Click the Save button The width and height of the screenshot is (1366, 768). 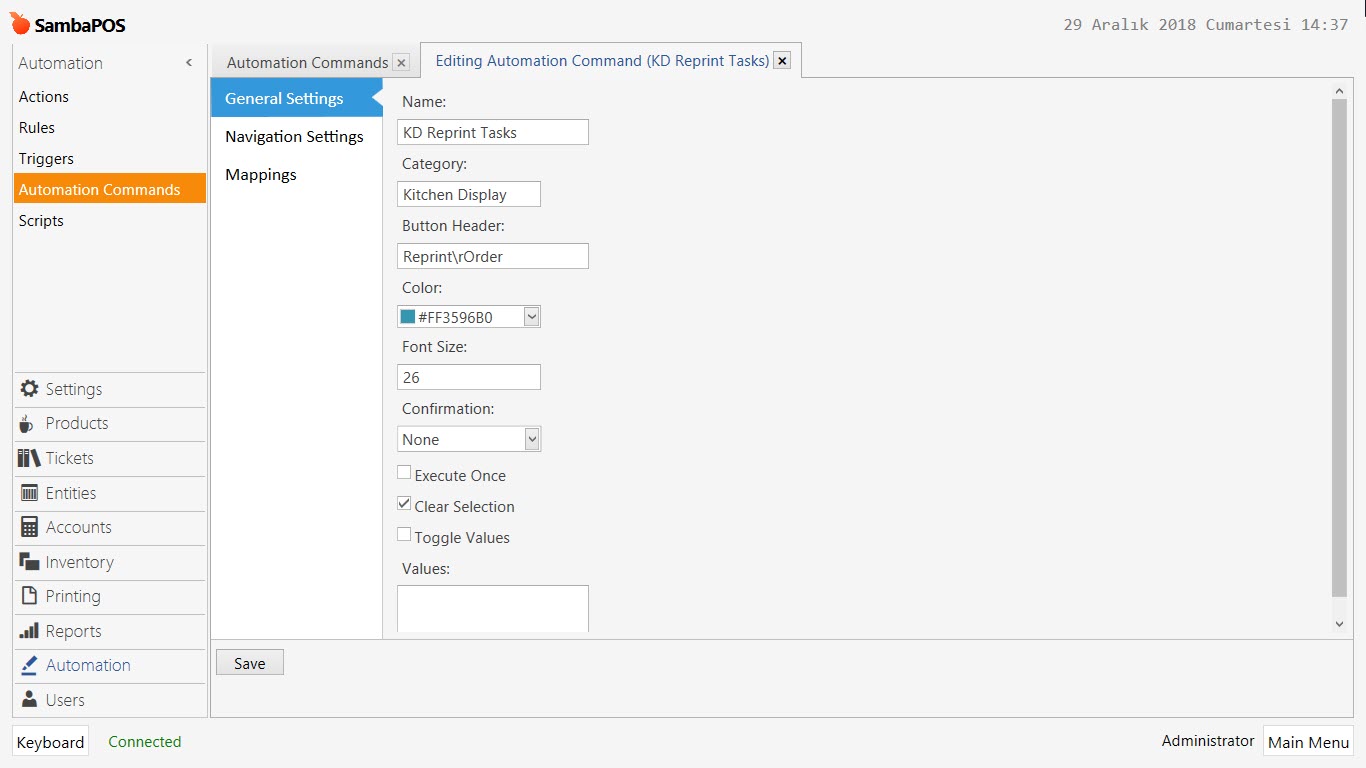point(250,663)
